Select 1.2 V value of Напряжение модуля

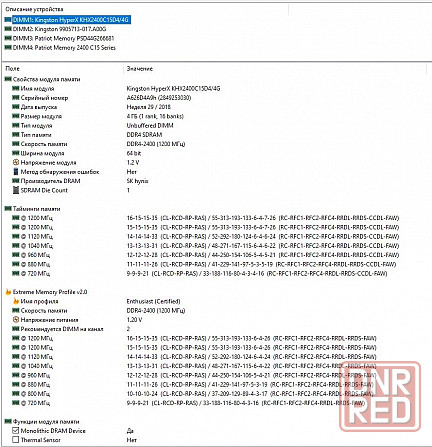click(x=133, y=162)
